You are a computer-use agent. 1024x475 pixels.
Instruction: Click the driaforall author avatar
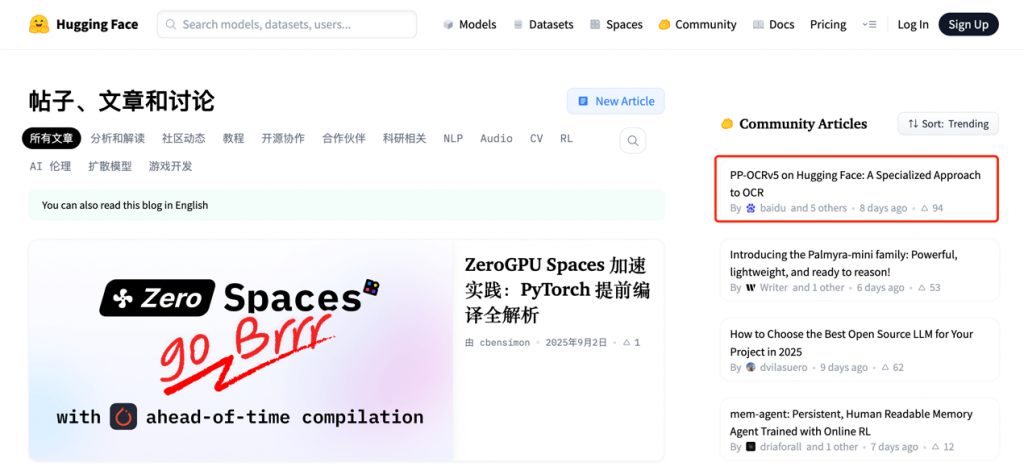click(751, 447)
